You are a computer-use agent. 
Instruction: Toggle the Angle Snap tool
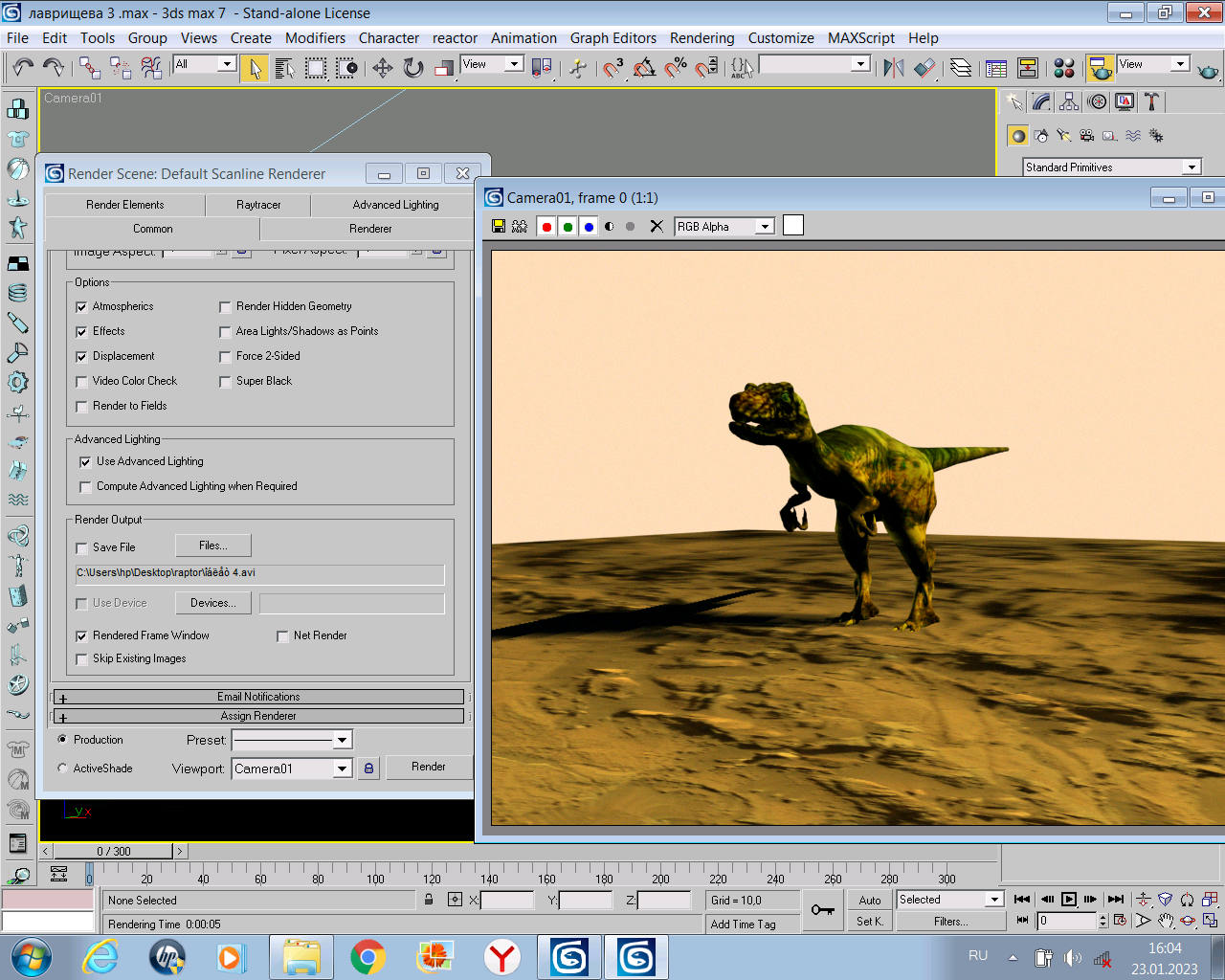645,68
